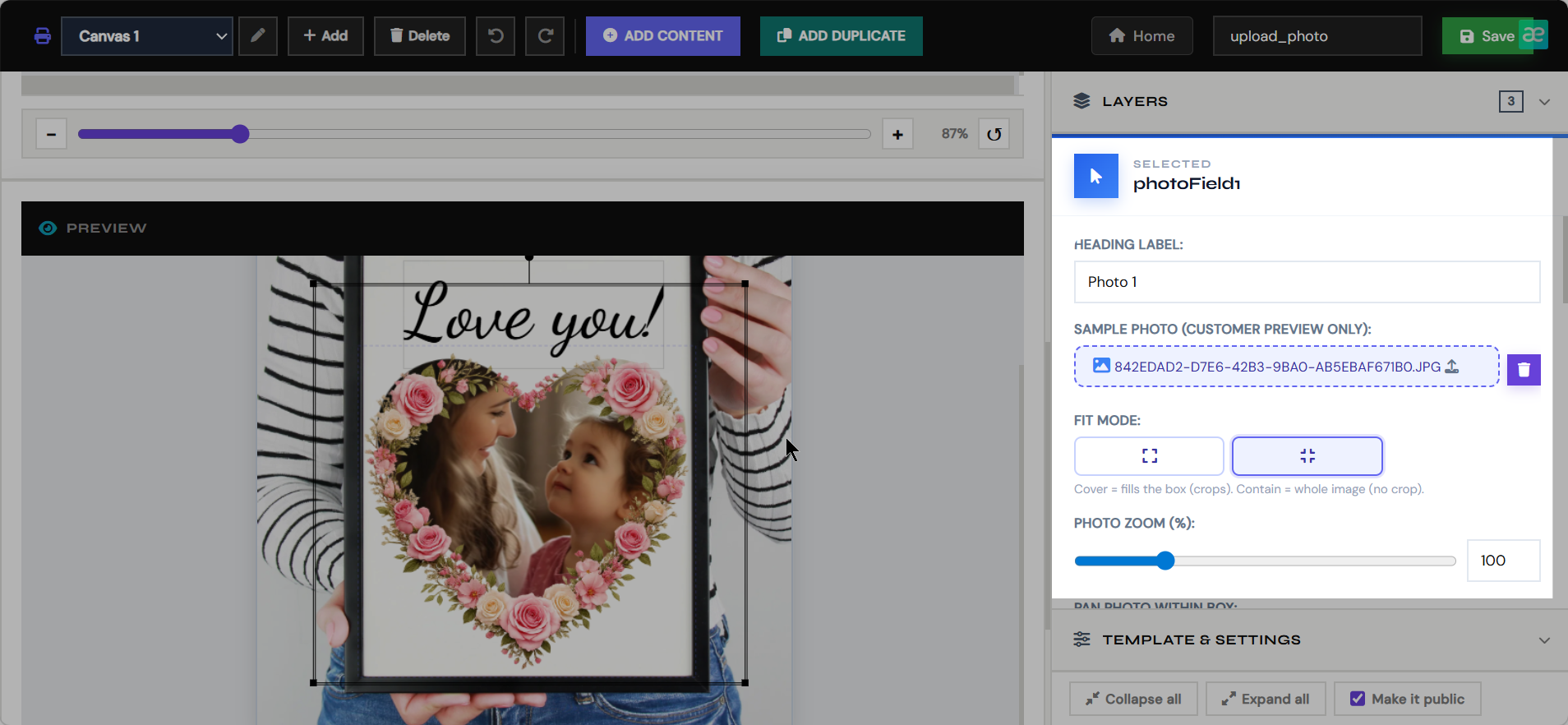
Task: Click the Preview eye icon
Action: tap(48, 228)
